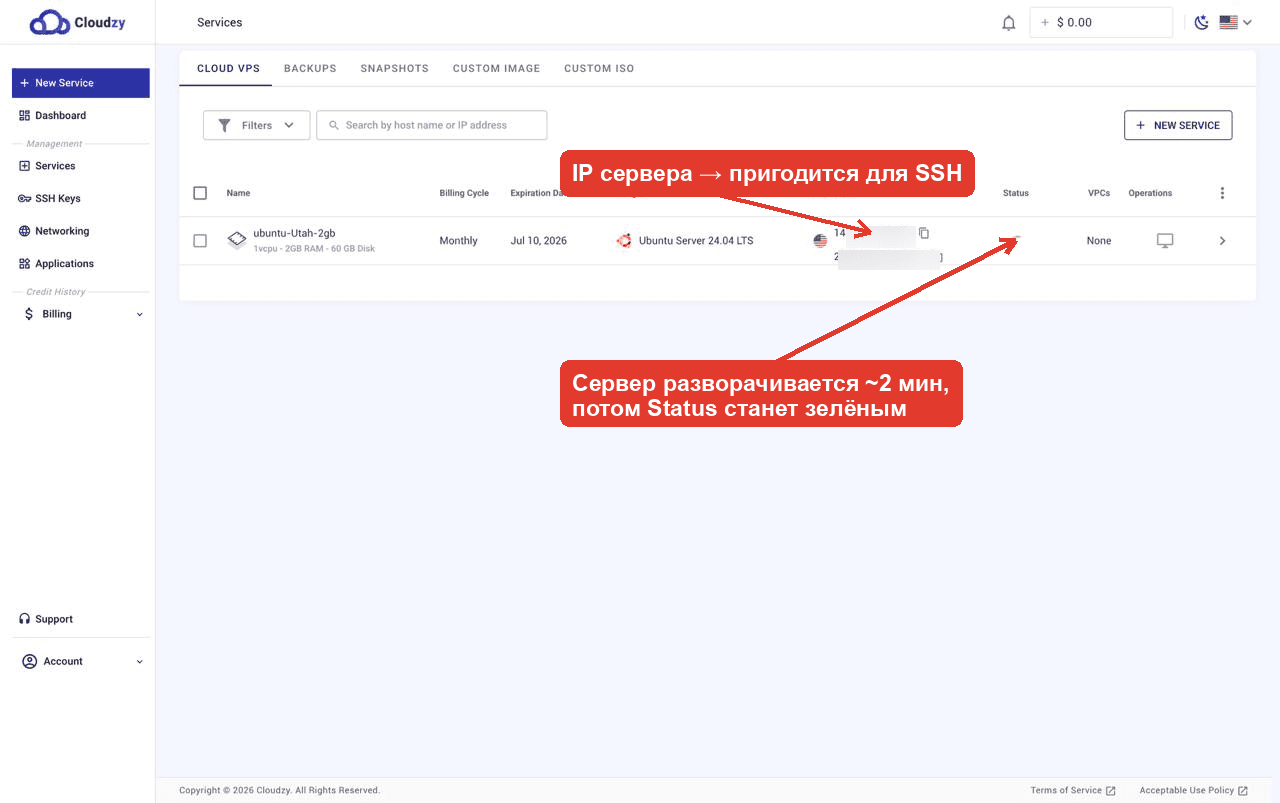Click the balance add-funds field
This screenshot has height=803, width=1280.
click(1101, 22)
